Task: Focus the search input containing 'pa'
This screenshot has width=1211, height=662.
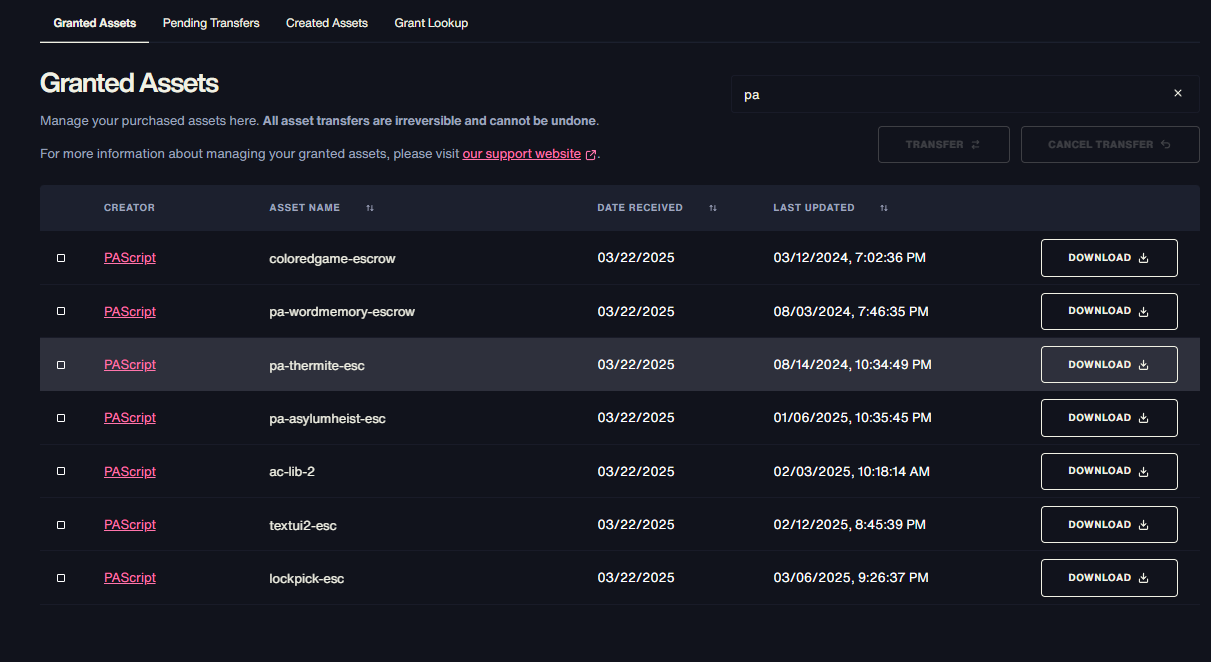Action: click(x=950, y=94)
